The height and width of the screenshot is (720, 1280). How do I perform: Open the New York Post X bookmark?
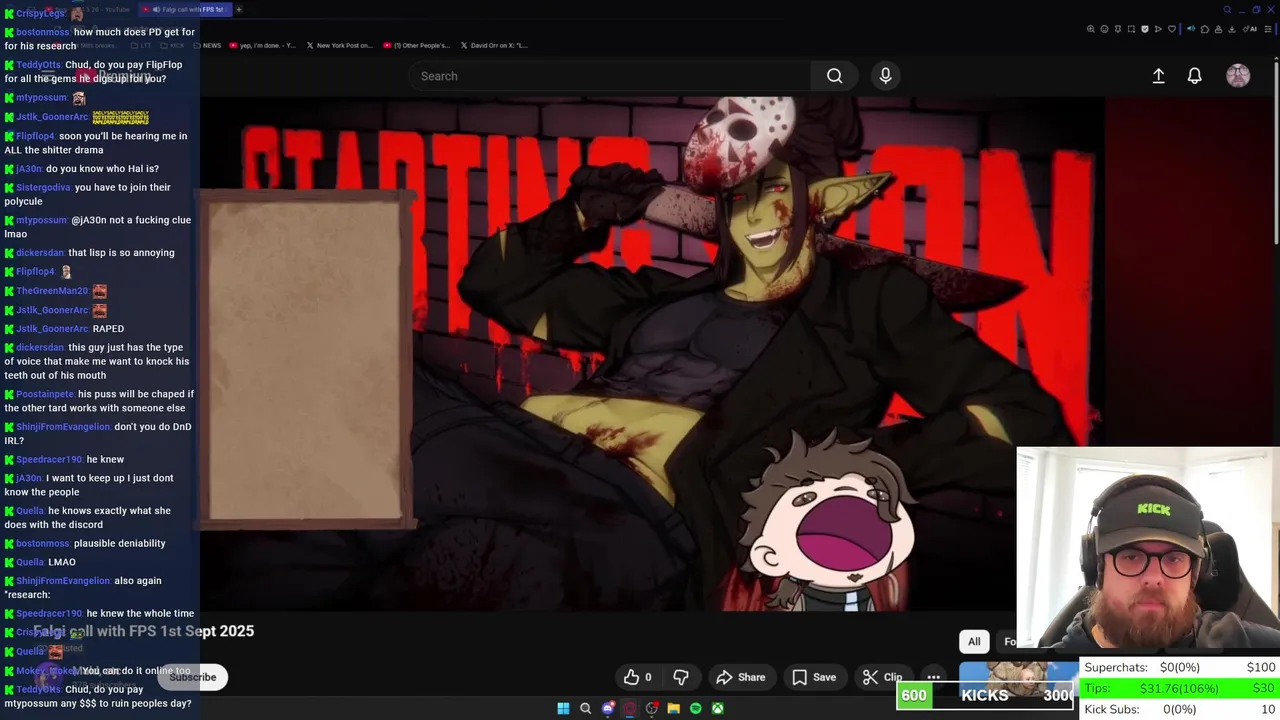[339, 45]
